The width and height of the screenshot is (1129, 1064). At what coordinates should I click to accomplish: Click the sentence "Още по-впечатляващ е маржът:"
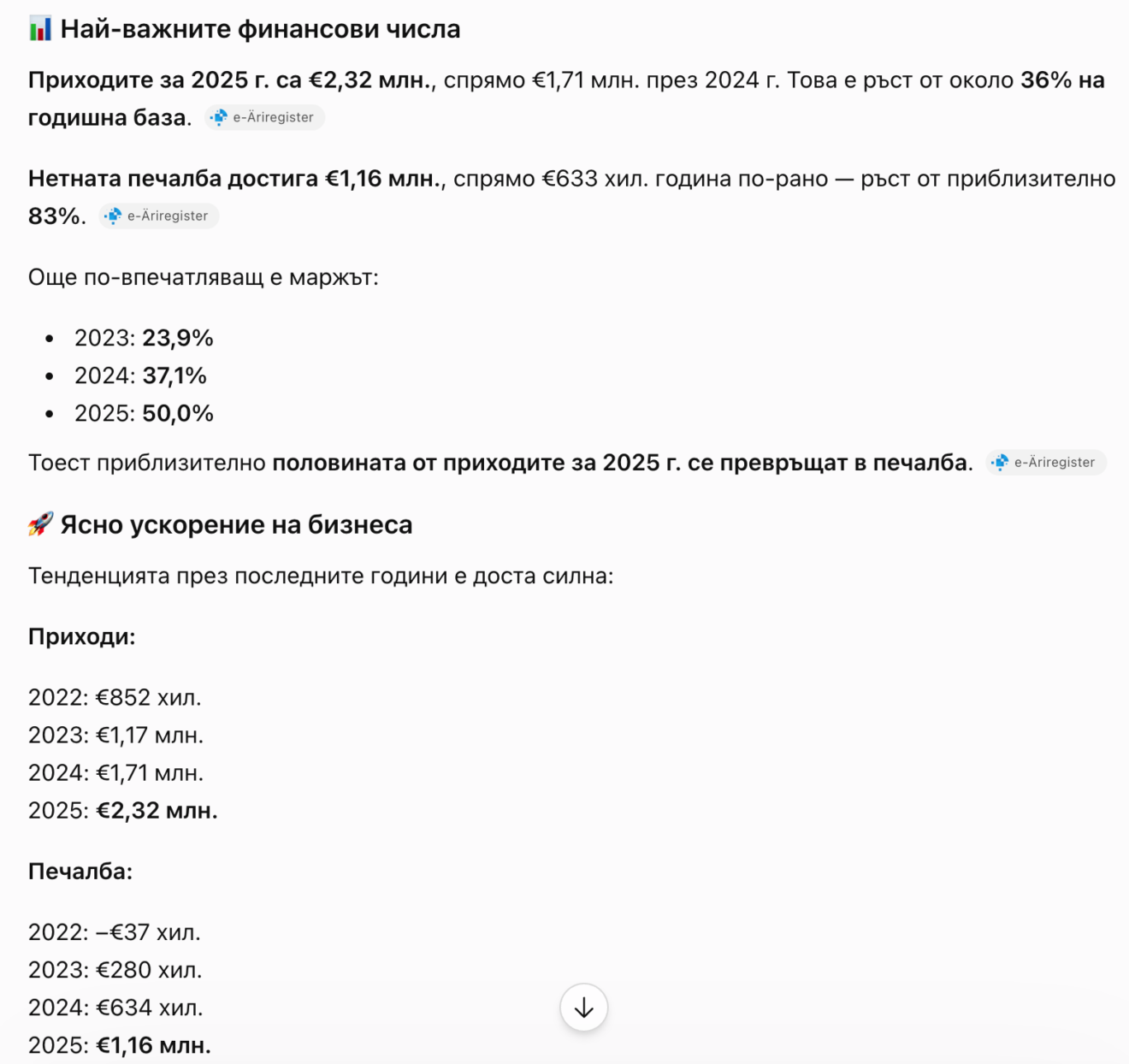pos(204,277)
